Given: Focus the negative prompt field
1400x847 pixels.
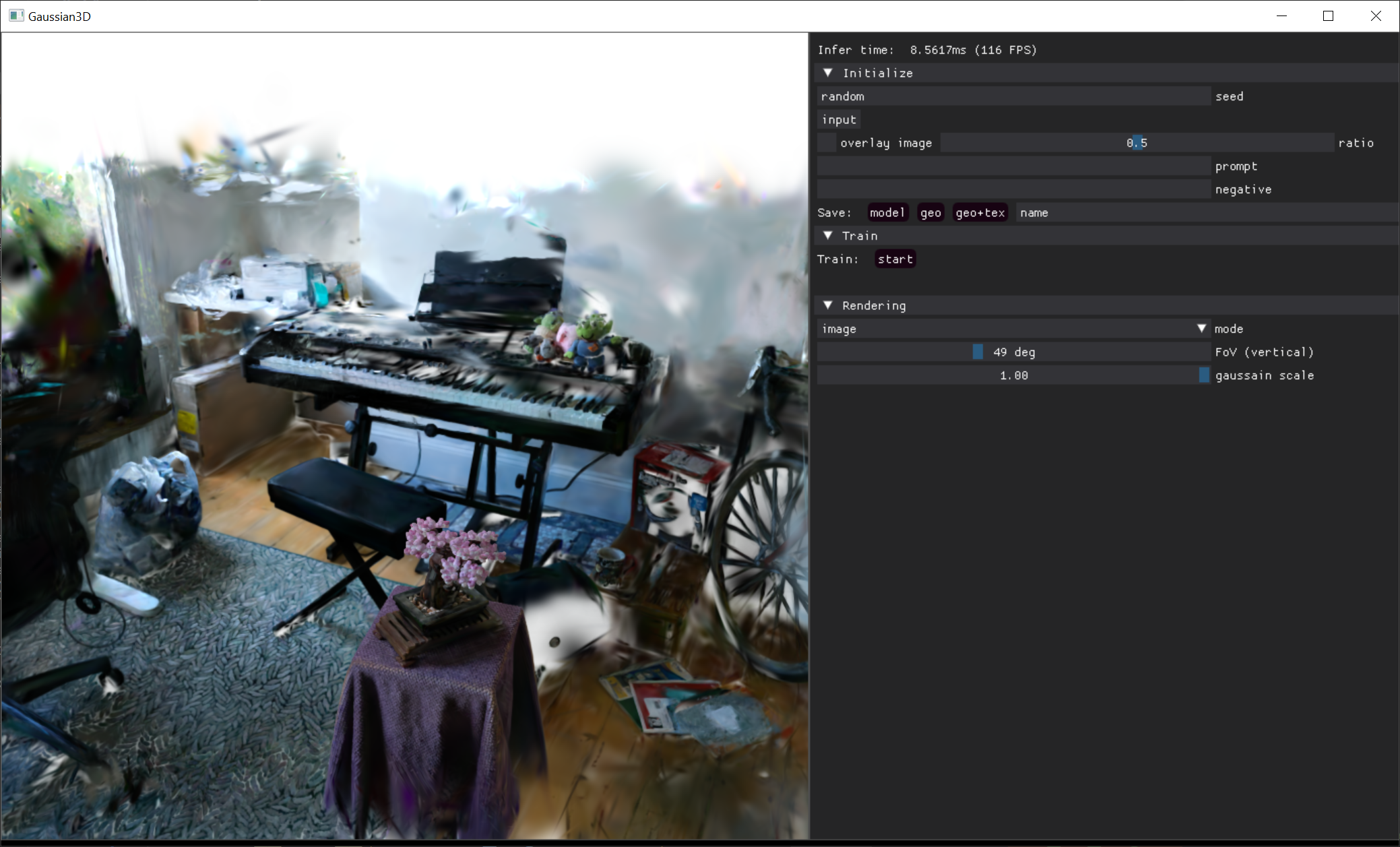Looking at the screenshot, I should point(1013,189).
